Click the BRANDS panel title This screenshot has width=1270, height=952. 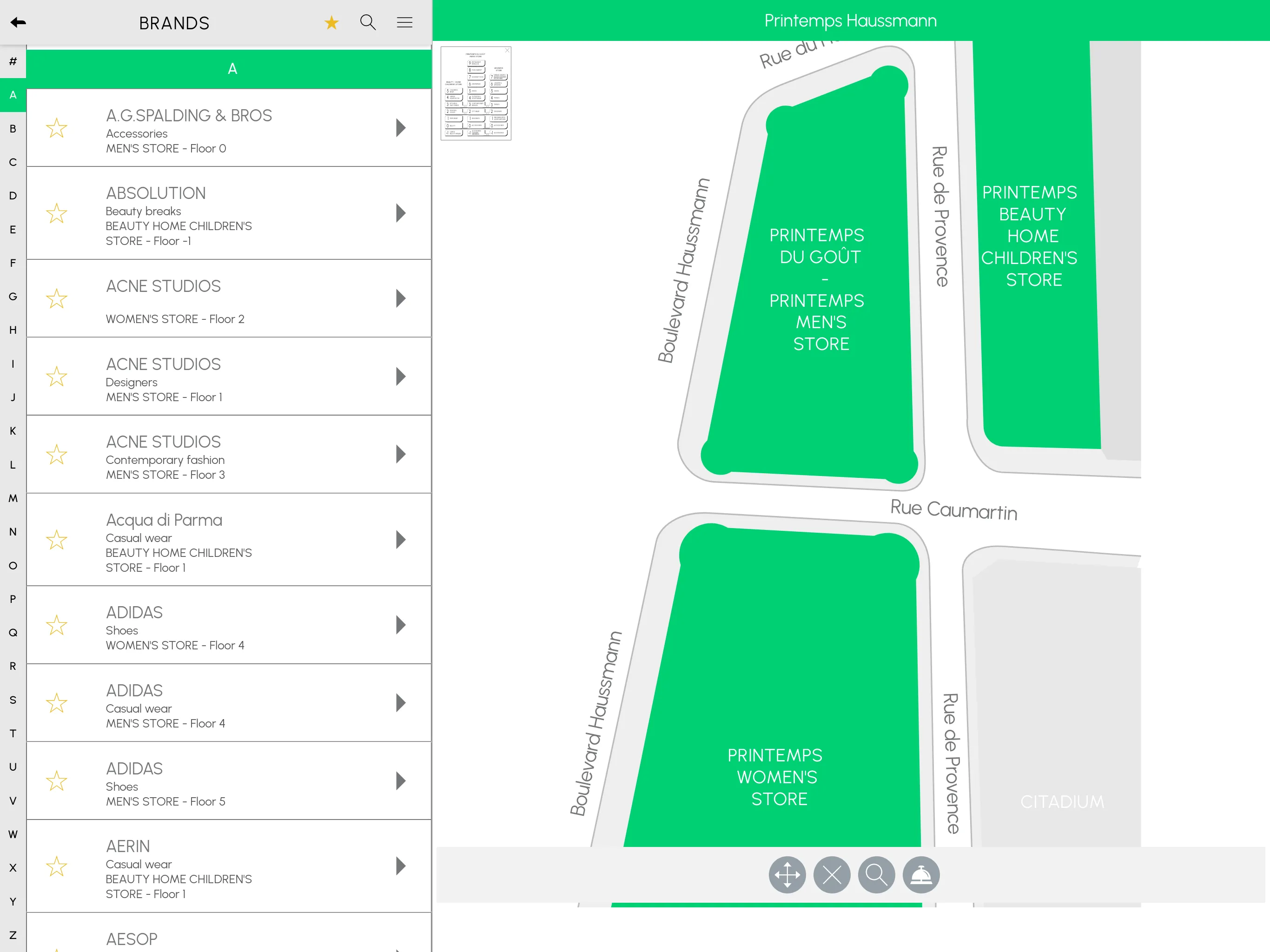(x=174, y=23)
